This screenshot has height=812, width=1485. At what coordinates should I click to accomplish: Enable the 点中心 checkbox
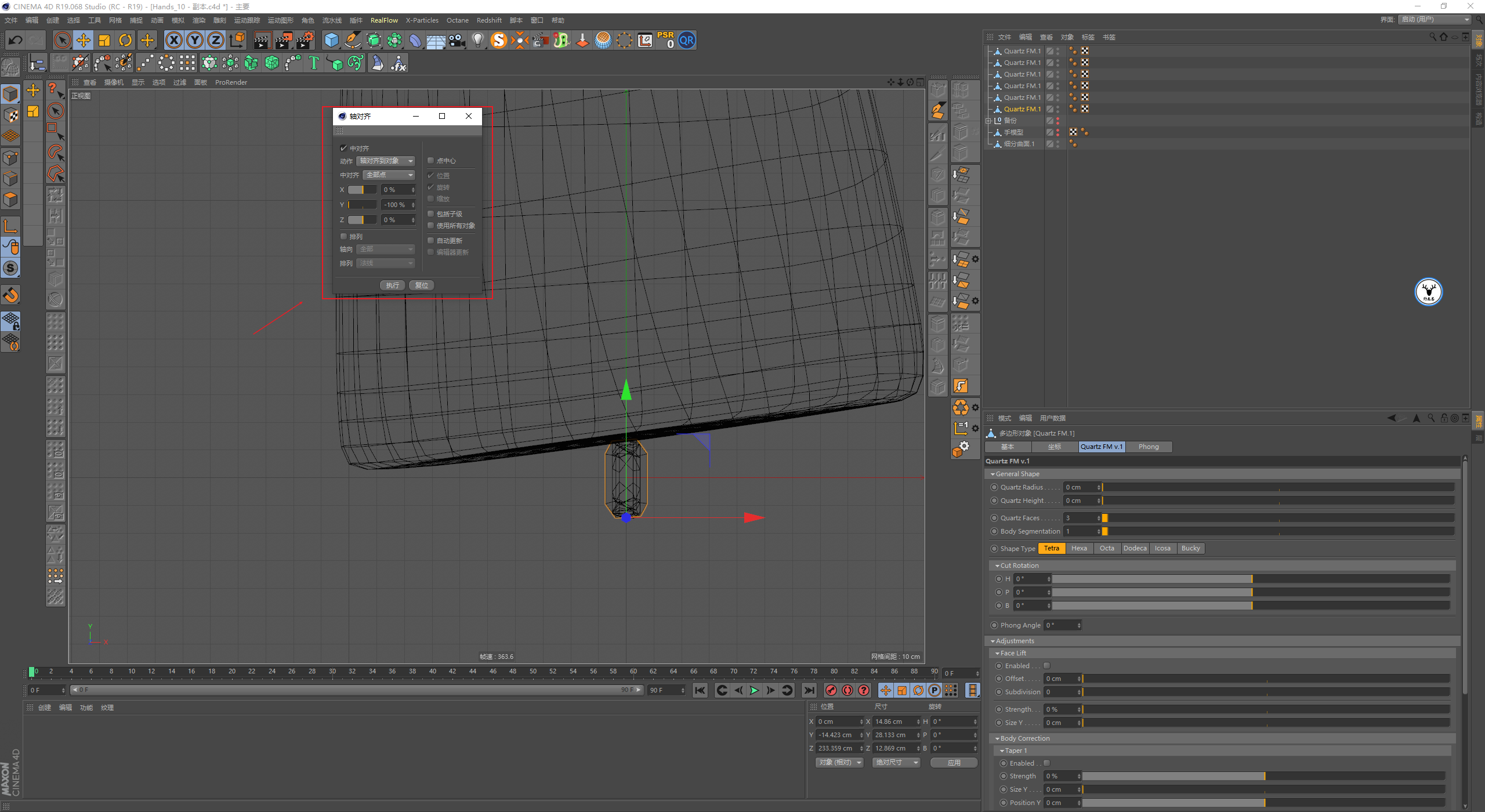[x=431, y=161]
